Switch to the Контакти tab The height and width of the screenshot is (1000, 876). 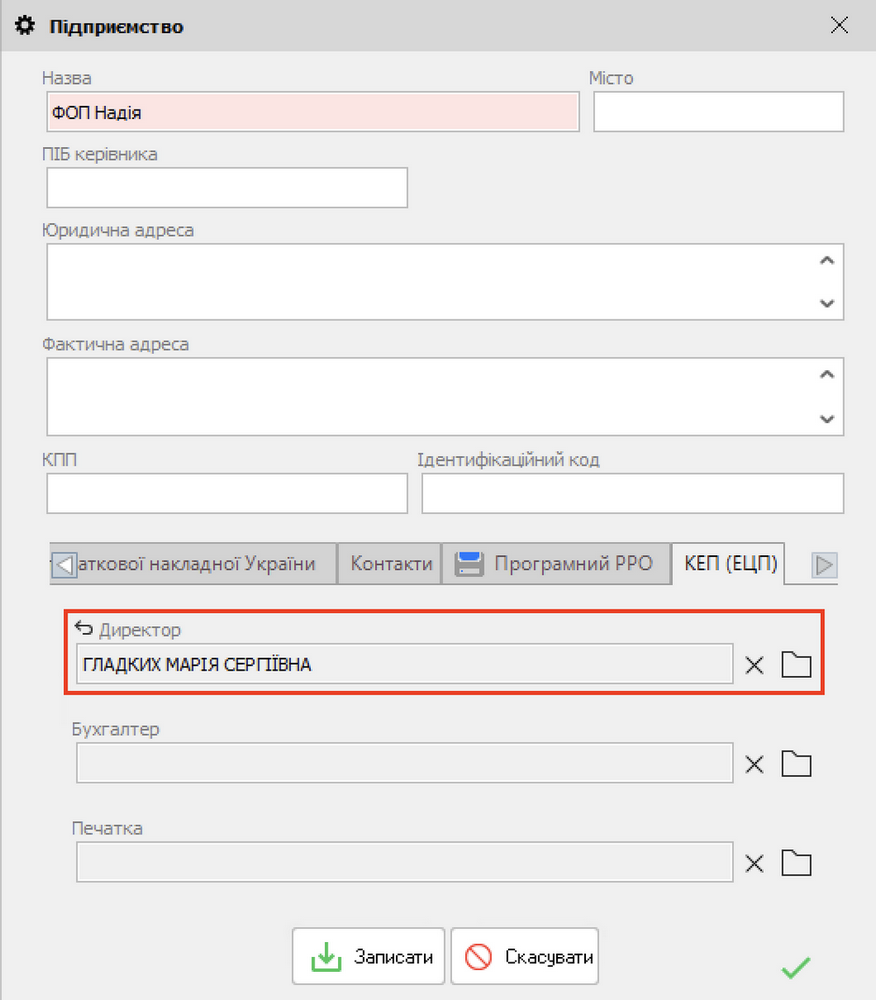[391, 564]
